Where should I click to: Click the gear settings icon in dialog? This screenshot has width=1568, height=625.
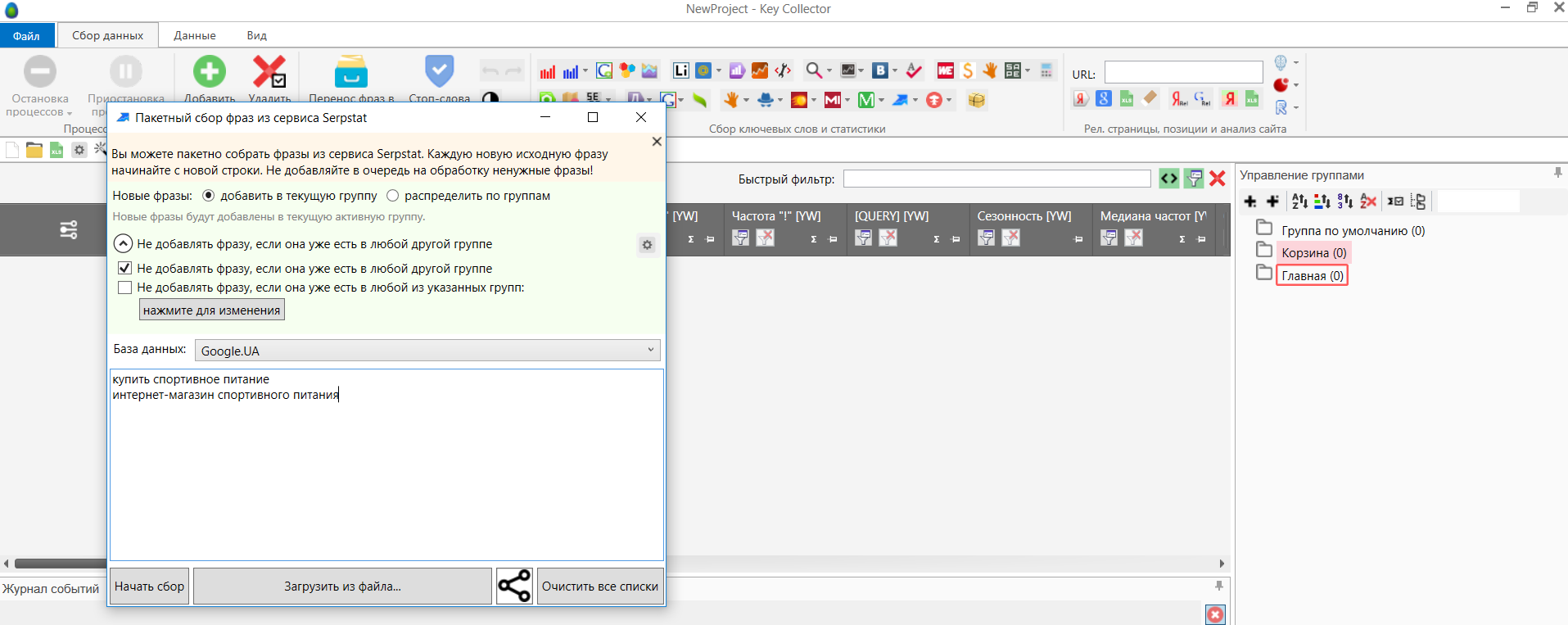[x=647, y=245]
